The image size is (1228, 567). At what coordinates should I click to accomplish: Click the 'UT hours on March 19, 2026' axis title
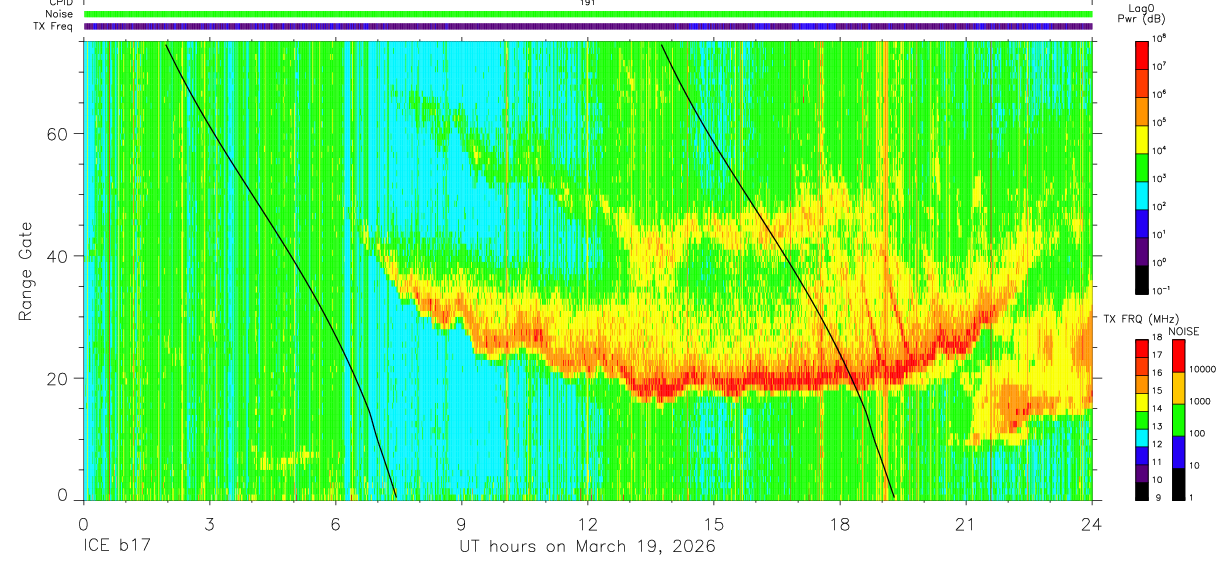(587, 547)
